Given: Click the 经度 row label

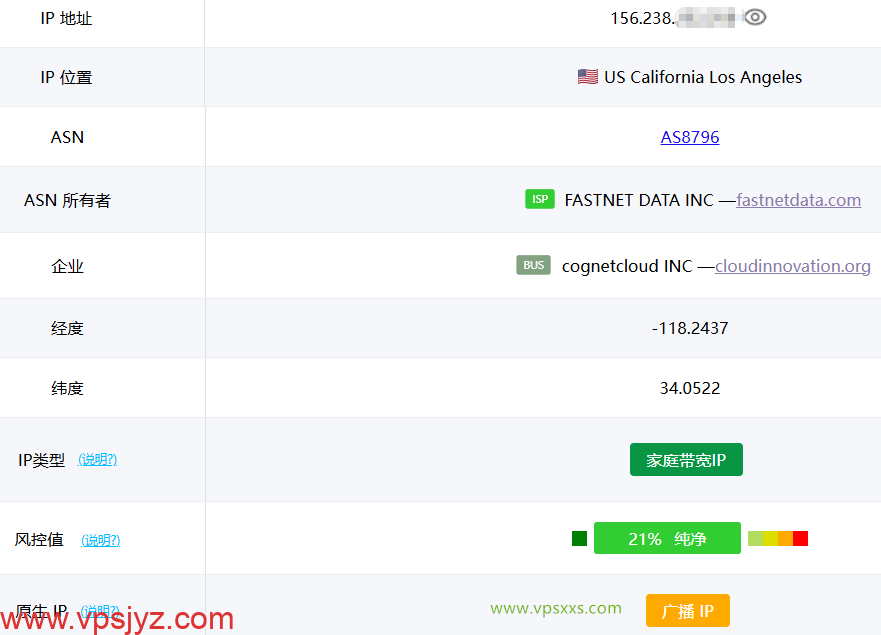Looking at the screenshot, I should (67, 328).
